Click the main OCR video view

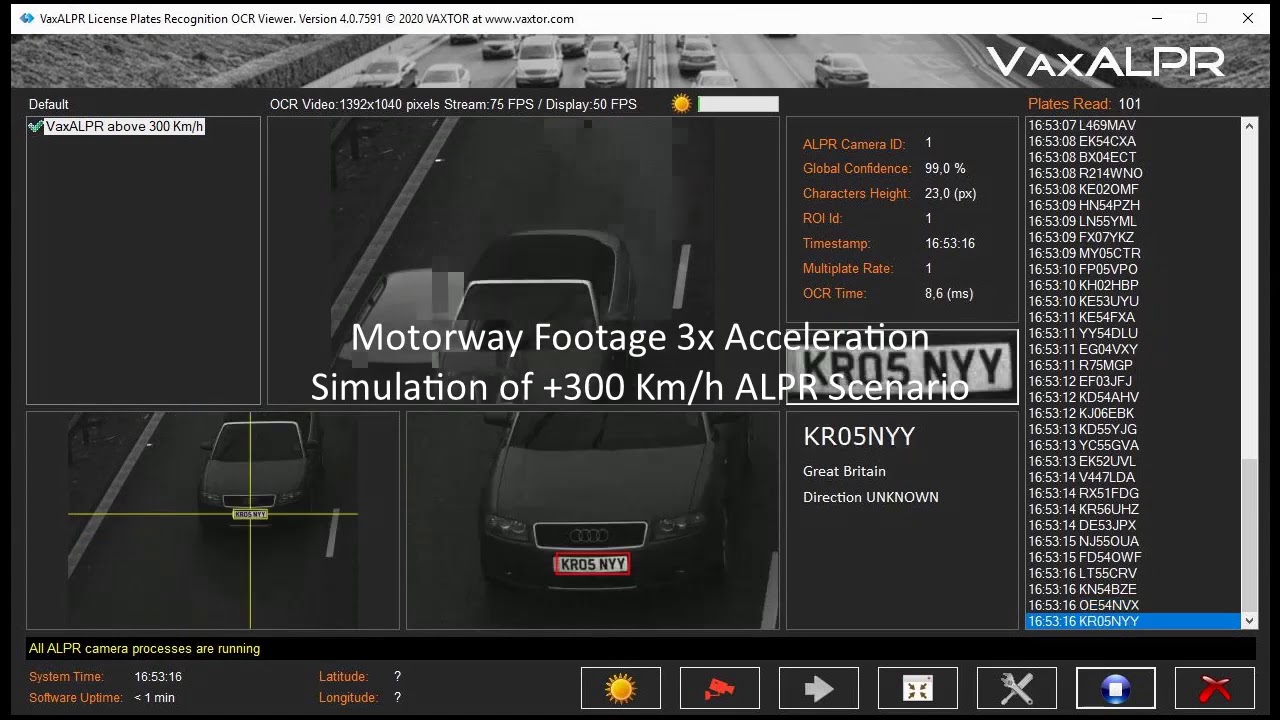[x=523, y=260]
